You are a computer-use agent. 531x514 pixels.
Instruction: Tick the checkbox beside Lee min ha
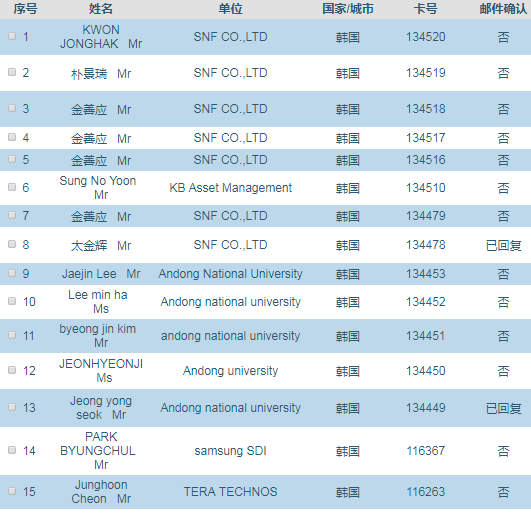[12, 301]
